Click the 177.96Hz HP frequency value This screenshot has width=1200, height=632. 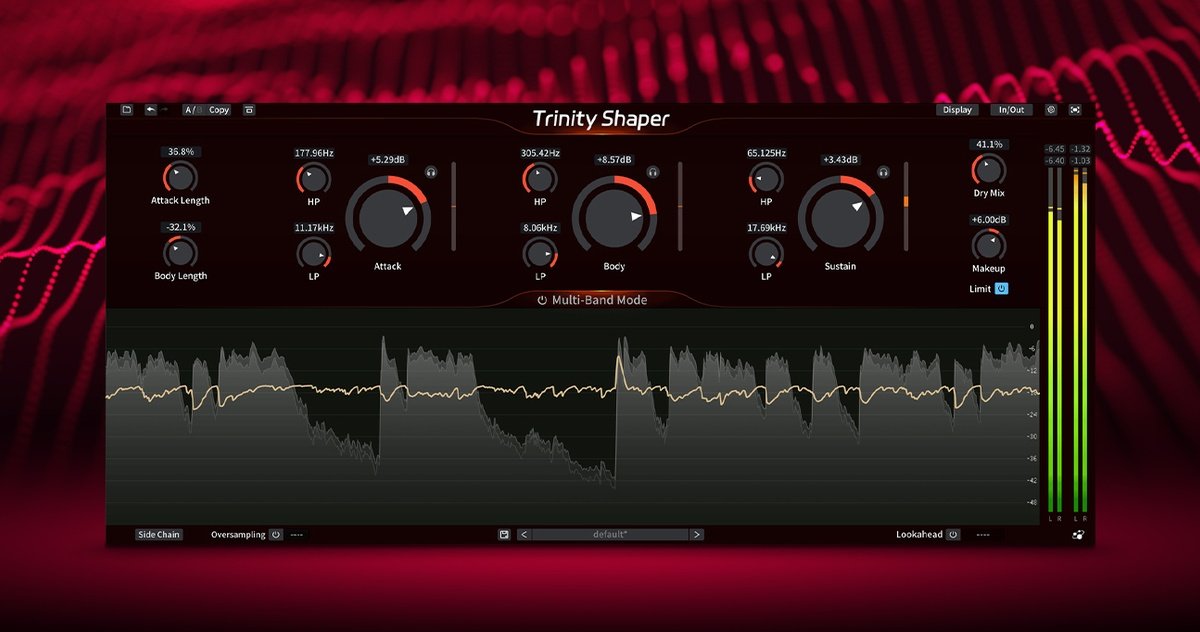(x=314, y=153)
